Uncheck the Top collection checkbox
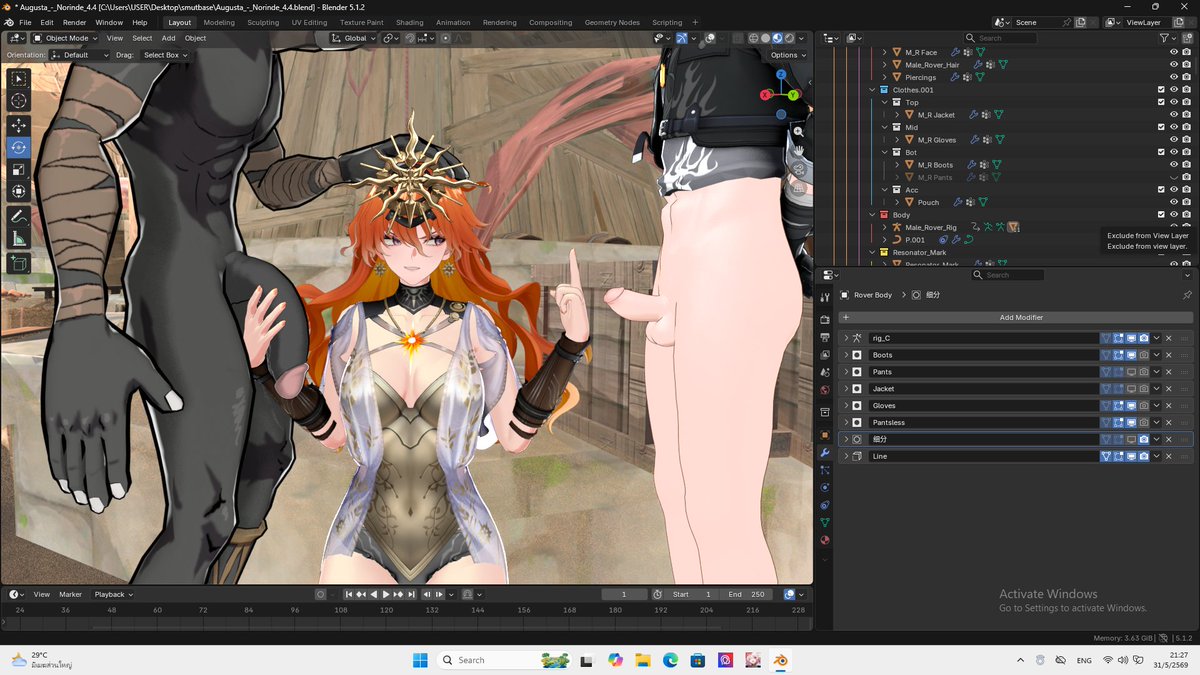This screenshot has height=675, width=1200. [1161, 102]
